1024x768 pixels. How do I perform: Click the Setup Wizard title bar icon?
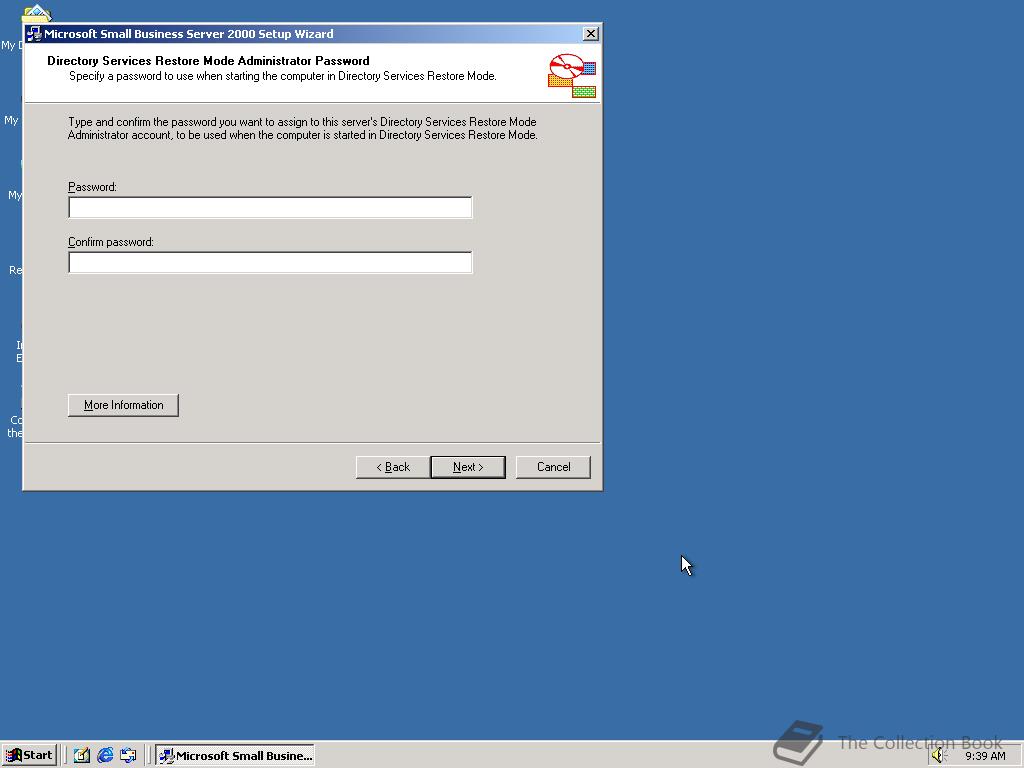[34, 34]
